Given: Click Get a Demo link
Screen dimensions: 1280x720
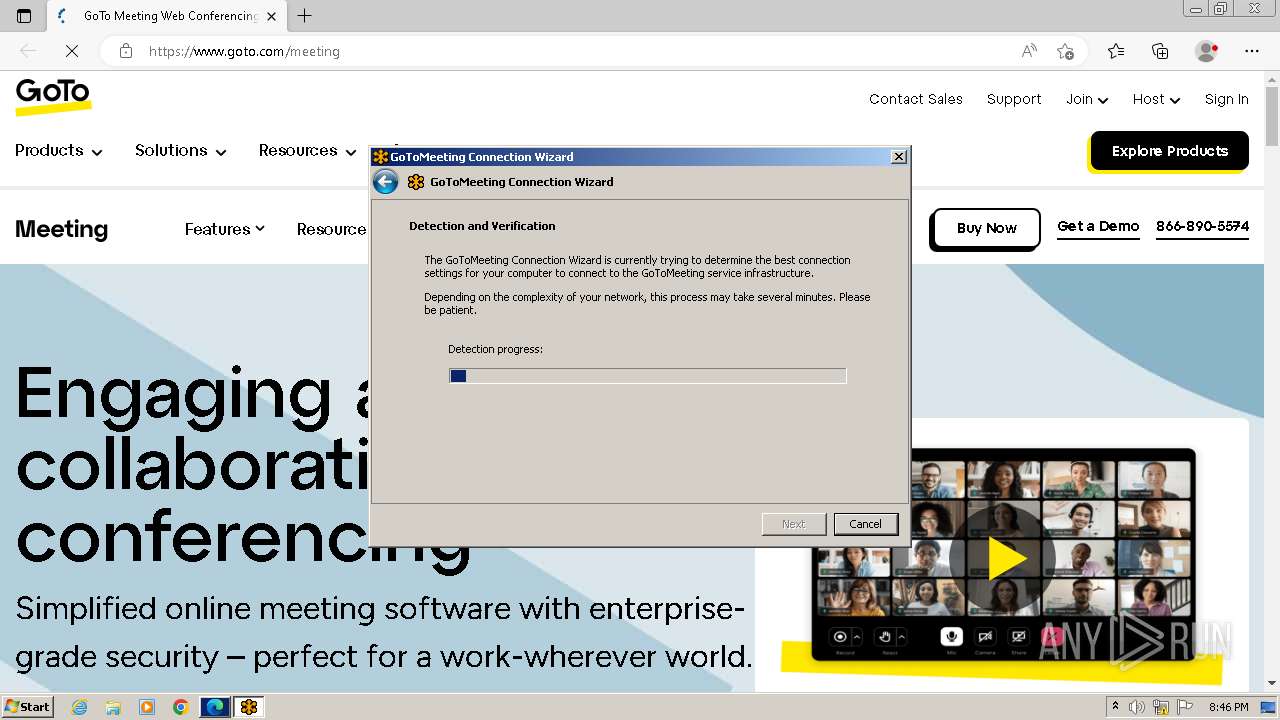Looking at the screenshot, I should tap(1098, 226).
